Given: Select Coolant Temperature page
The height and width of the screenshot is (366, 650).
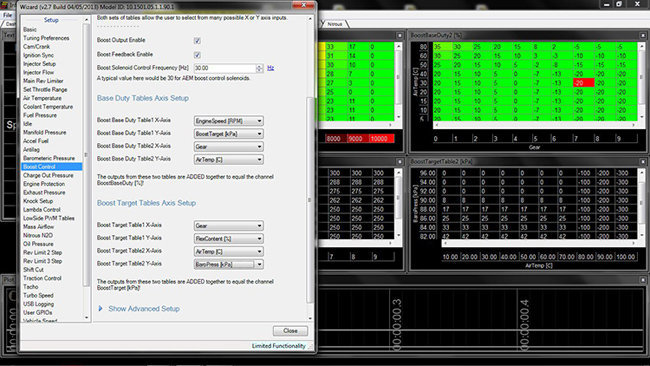Looking at the screenshot, I should (48, 107).
